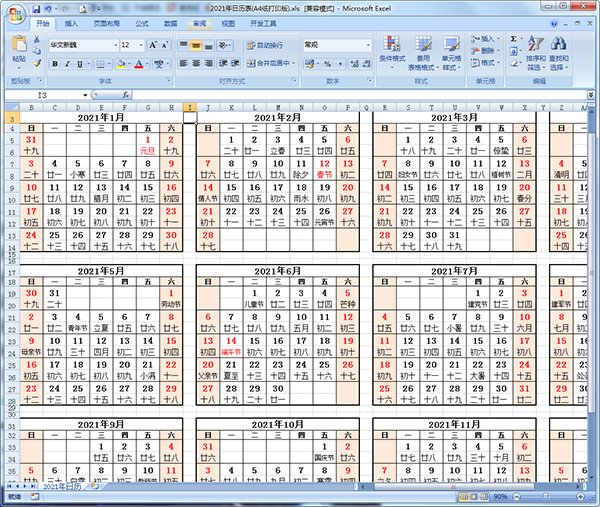Open the Borders dropdown arrow

[109, 64]
